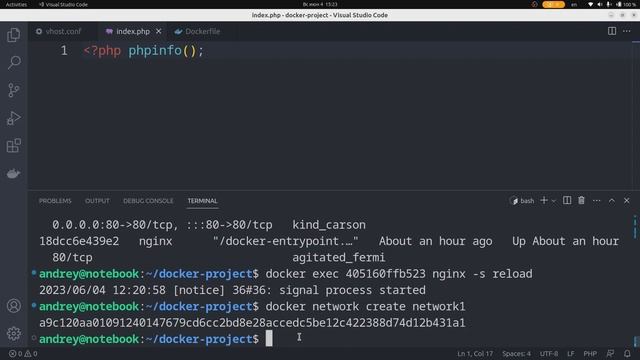
Task: Click the errors and warnings status indicator
Action: [23, 353]
